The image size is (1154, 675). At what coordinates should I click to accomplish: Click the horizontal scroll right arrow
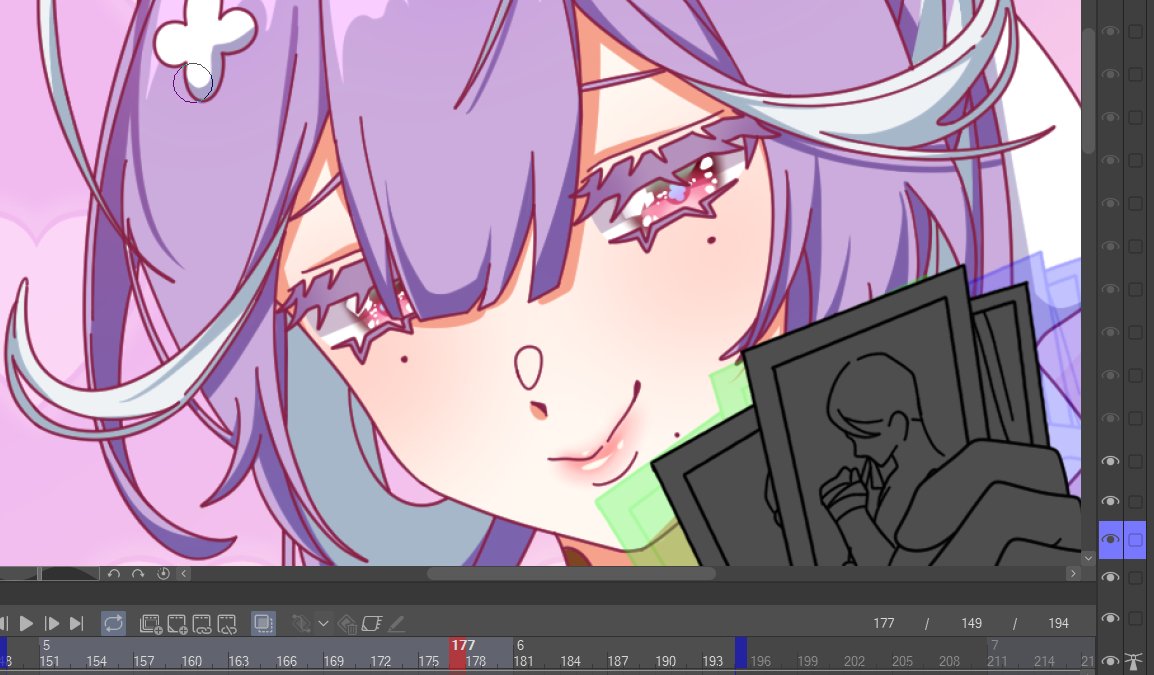click(1072, 573)
